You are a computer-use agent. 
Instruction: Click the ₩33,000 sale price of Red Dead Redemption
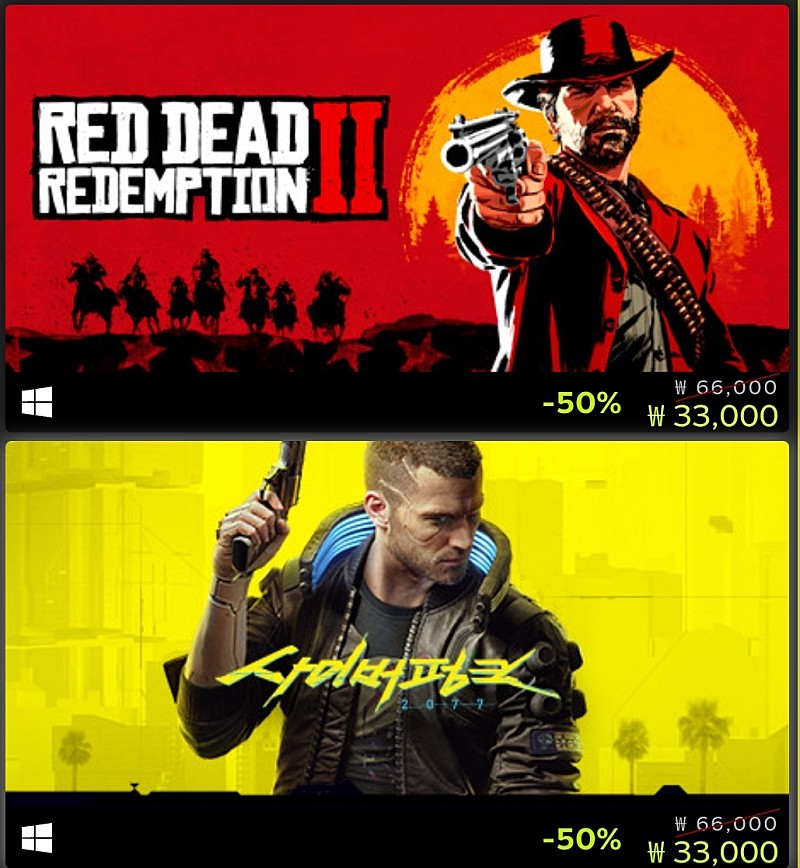(x=713, y=416)
